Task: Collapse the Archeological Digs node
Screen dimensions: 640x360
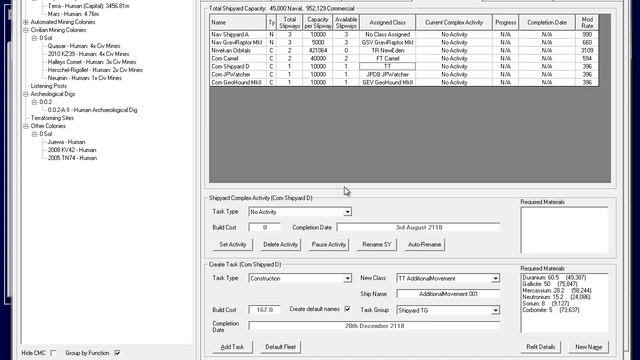Action: point(26,94)
